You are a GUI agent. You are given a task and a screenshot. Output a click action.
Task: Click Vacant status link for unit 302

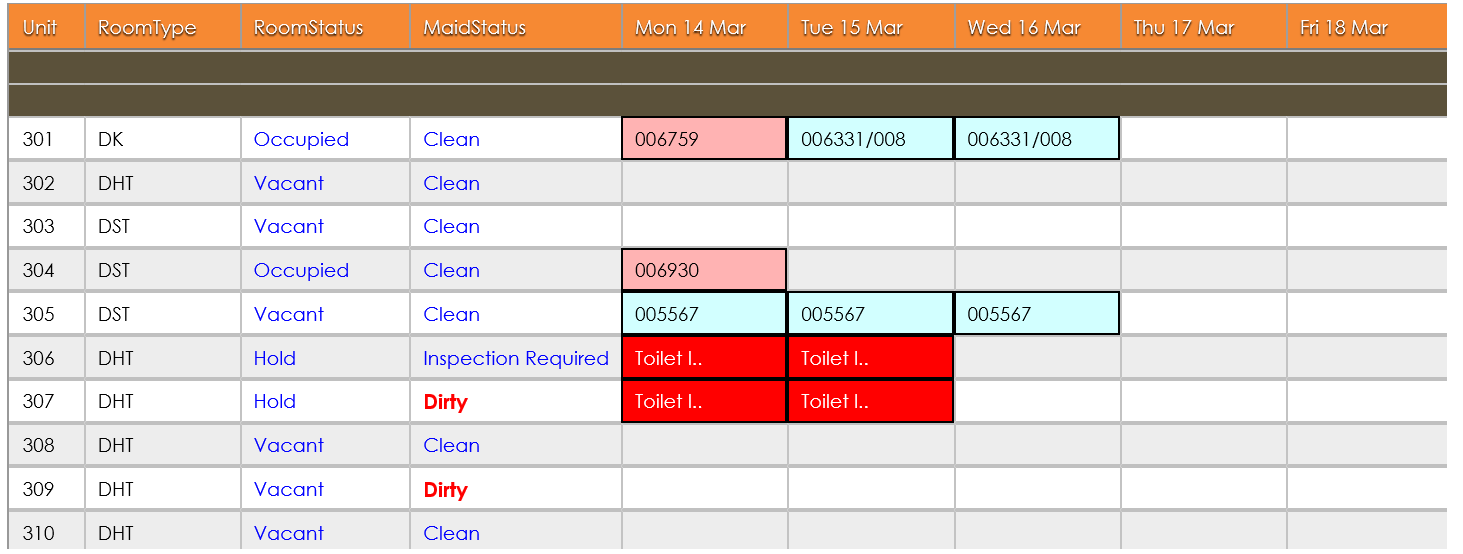[289, 183]
